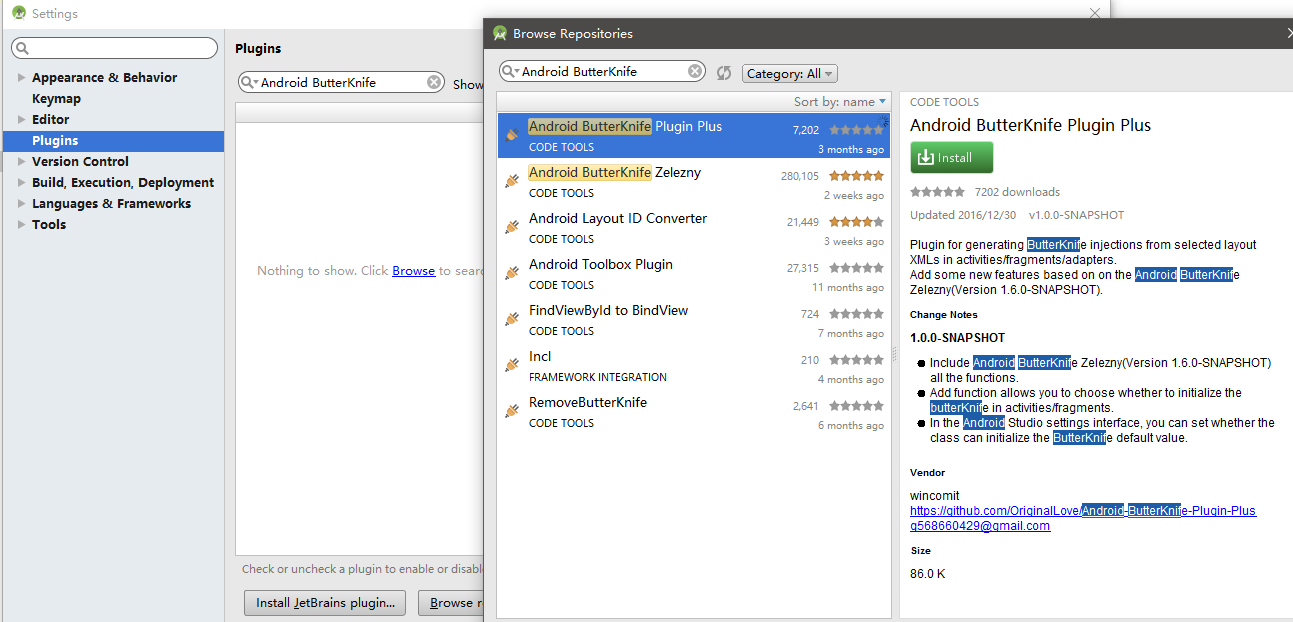This screenshot has height=622, width=1293.
Task: Select Incl plugin entry
Action: click(694, 365)
